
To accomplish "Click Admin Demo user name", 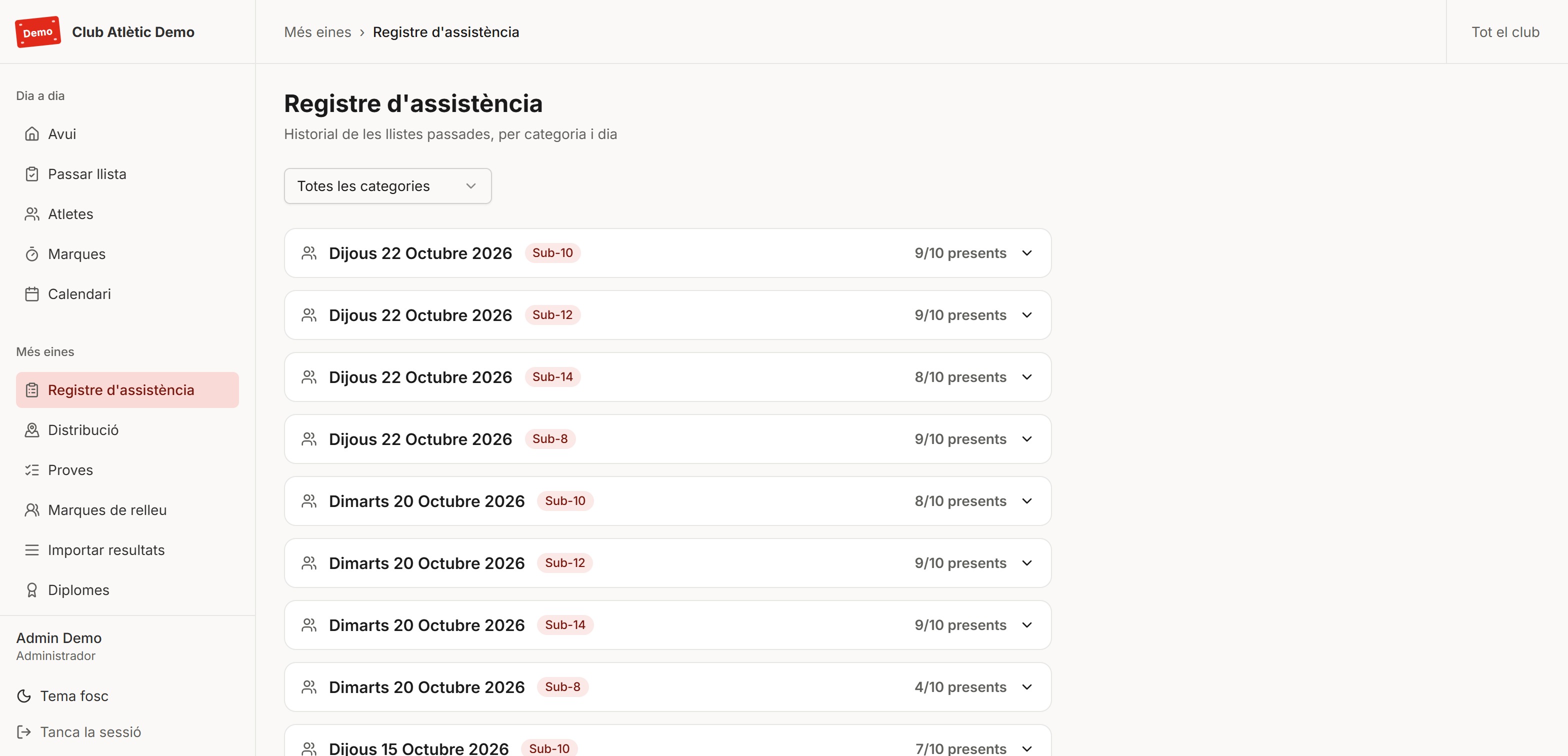I will click(x=59, y=638).
